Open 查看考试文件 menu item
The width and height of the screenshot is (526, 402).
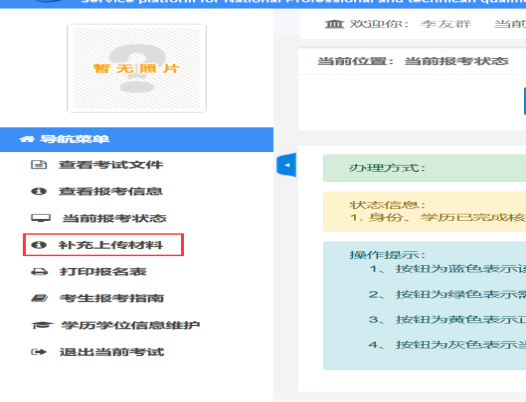click(x=111, y=165)
